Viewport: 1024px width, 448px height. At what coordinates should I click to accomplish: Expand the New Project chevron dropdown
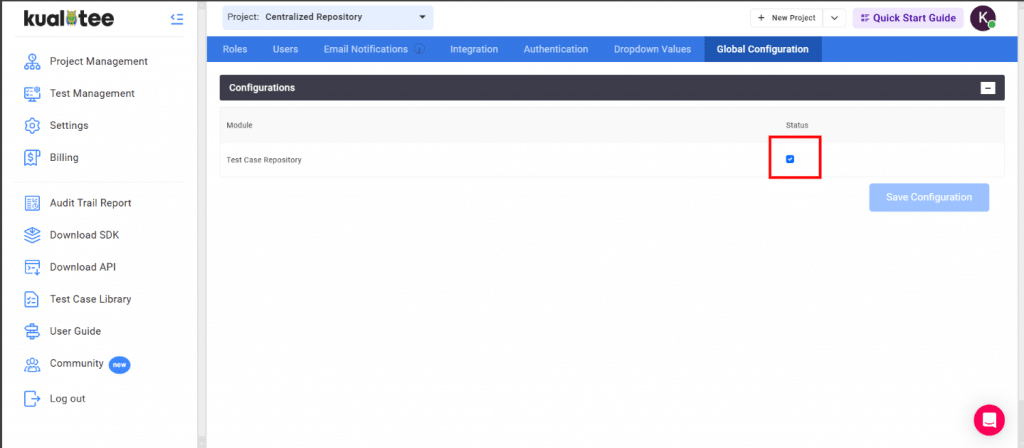click(x=834, y=18)
